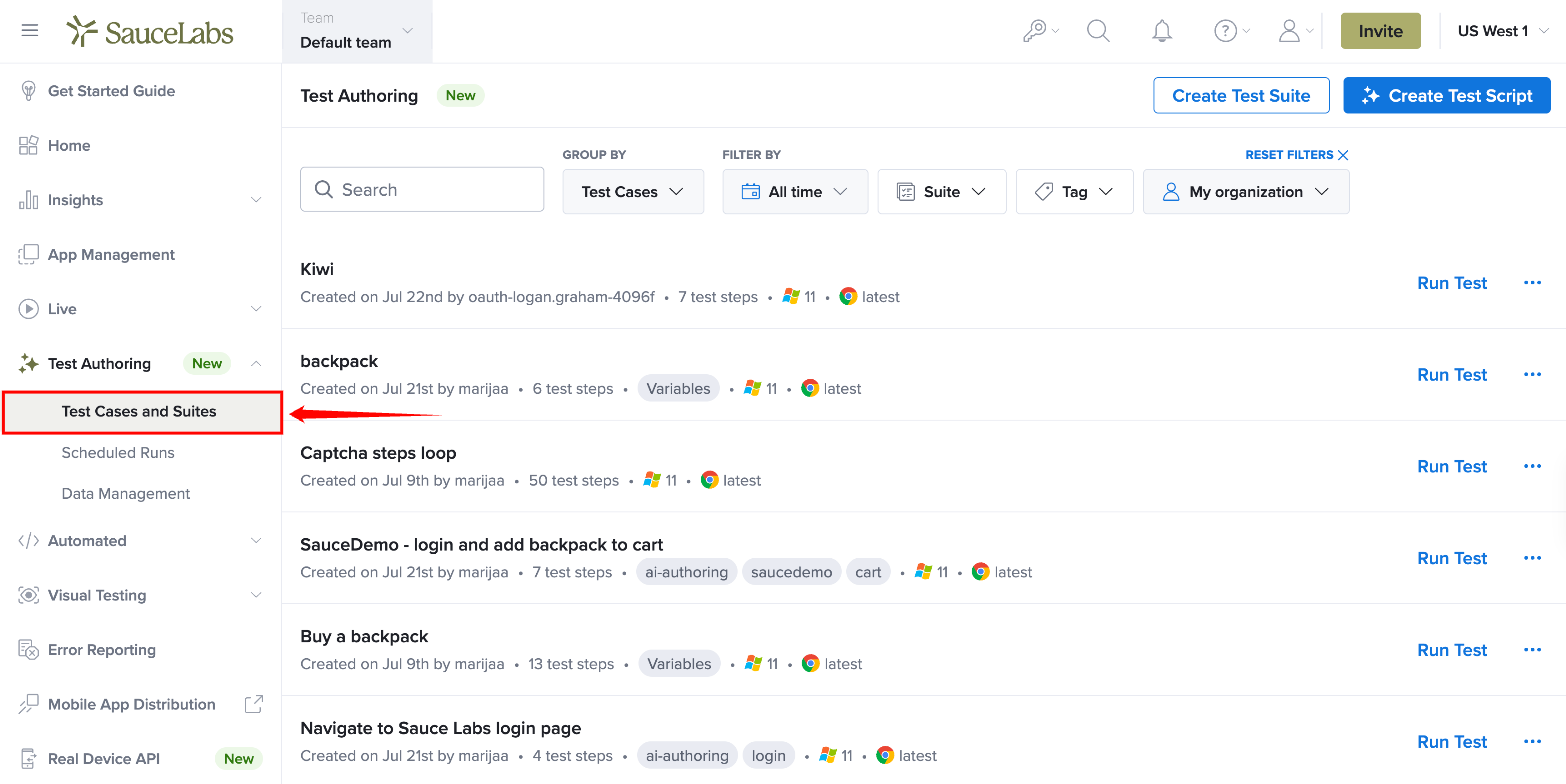
Task: Run the SauceDemo login and add backpack test
Action: [x=1453, y=558]
